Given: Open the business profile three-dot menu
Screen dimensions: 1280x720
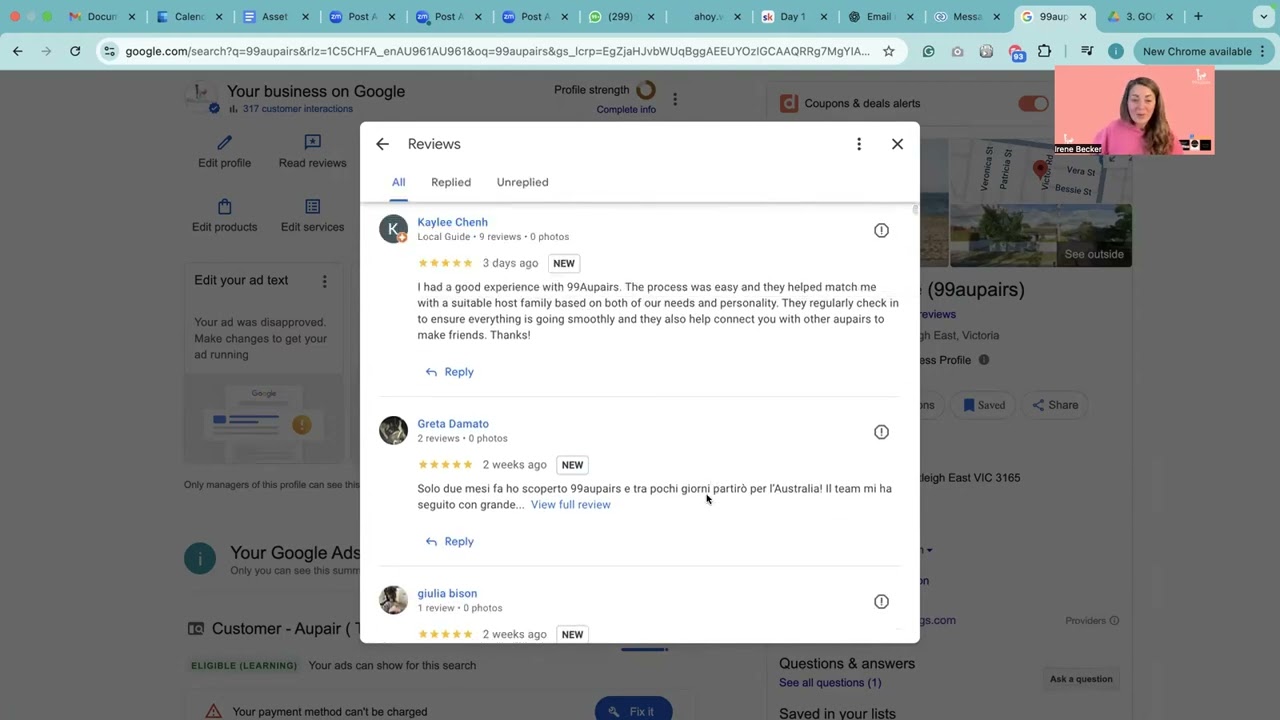Looking at the screenshot, I should (x=675, y=99).
